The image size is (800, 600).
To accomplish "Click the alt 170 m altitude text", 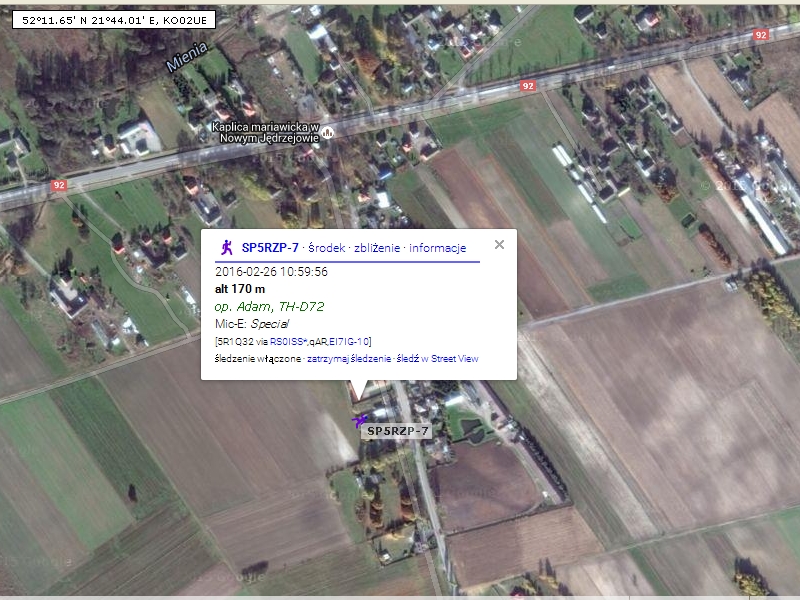I will (x=240, y=289).
